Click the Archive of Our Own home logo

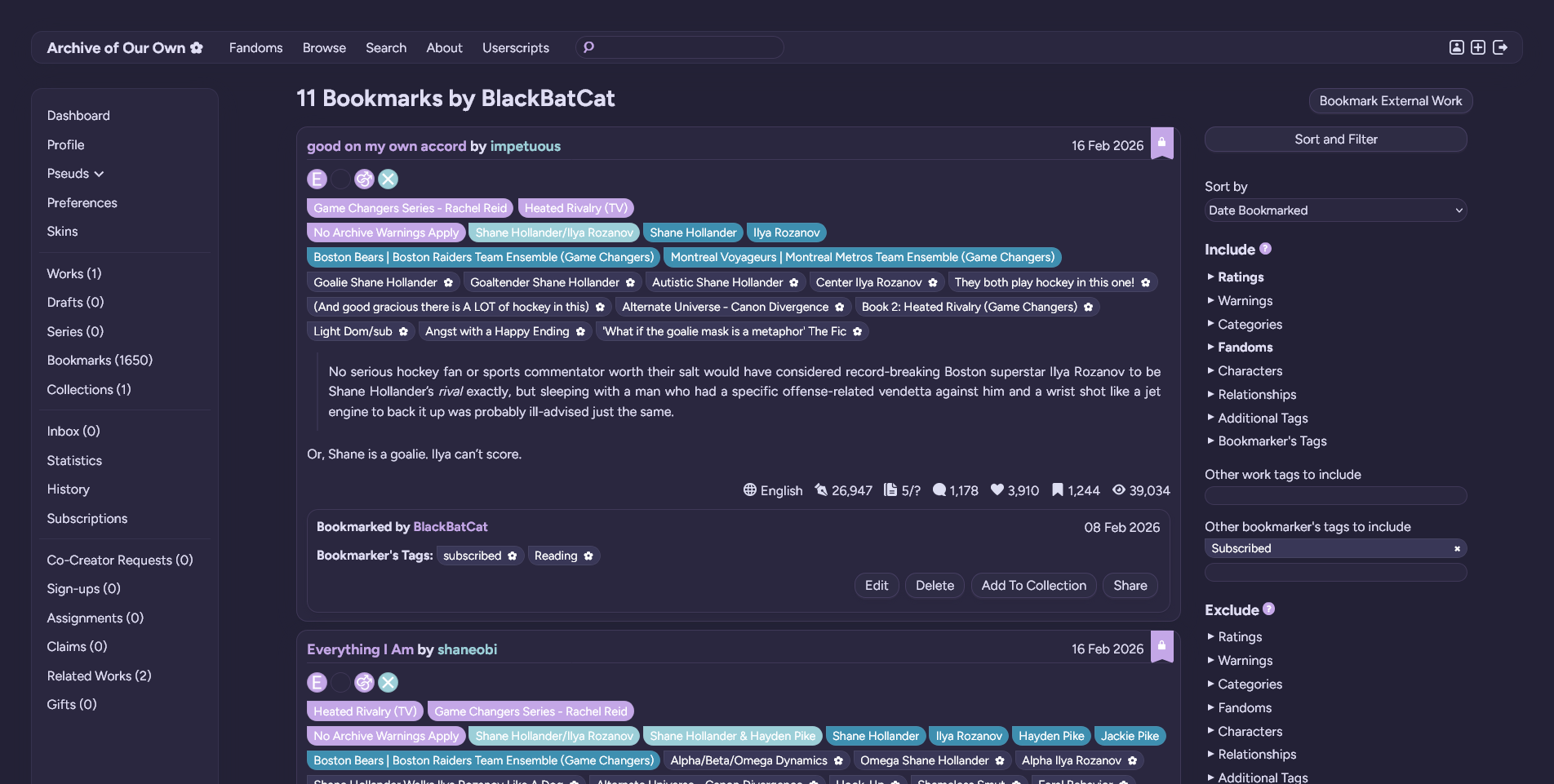coord(124,48)
